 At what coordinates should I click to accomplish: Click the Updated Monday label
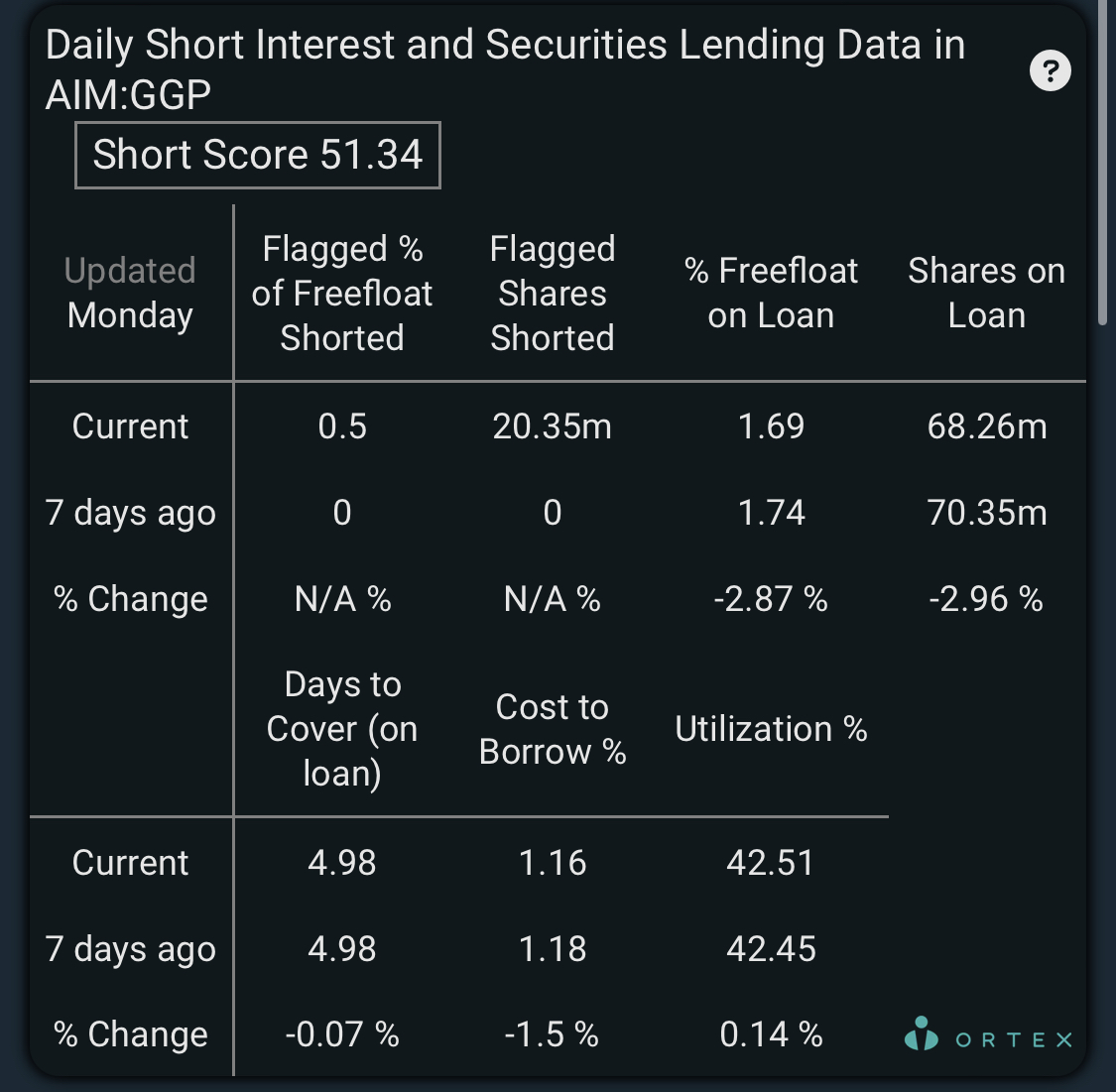pyautogui.click(x=130, y=294)
